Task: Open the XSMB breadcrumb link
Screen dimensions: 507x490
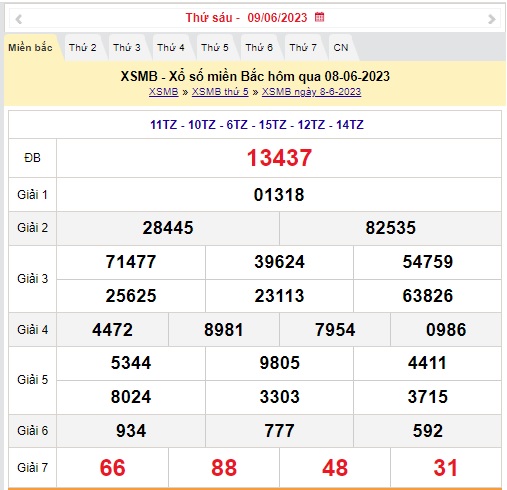Action: [x=164, y=92]
